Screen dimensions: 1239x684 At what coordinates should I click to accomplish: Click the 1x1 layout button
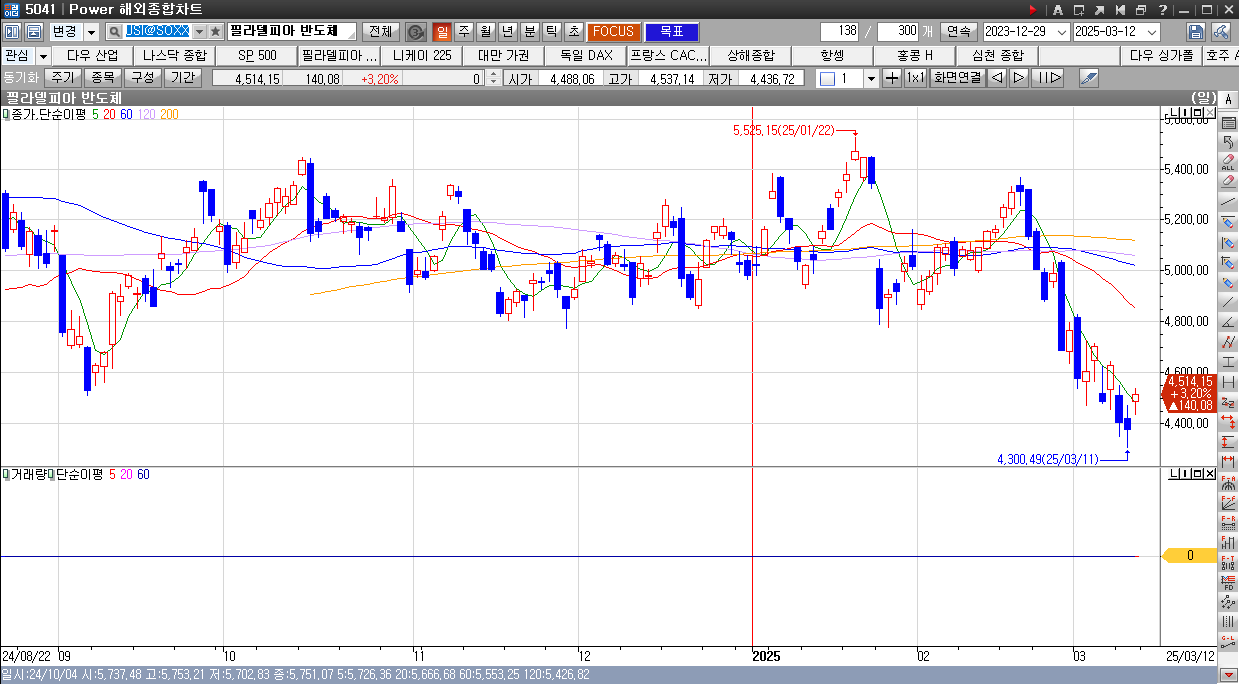click(915, 78)
